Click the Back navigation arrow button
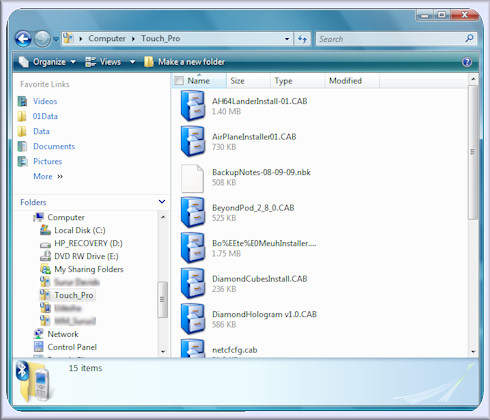490x420 pixels. (x=23, y=39)
